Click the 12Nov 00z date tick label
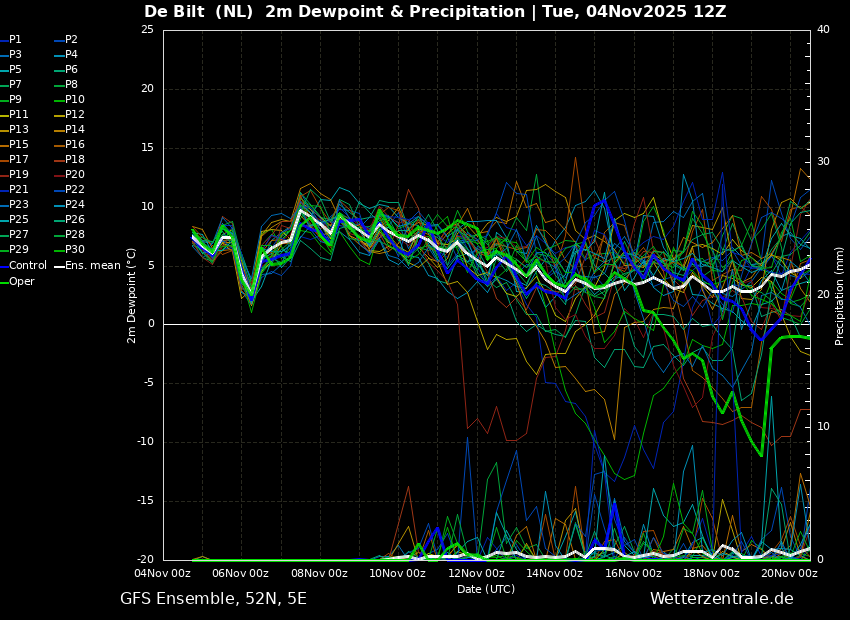850x620 pixels. [x=476, y=574]
